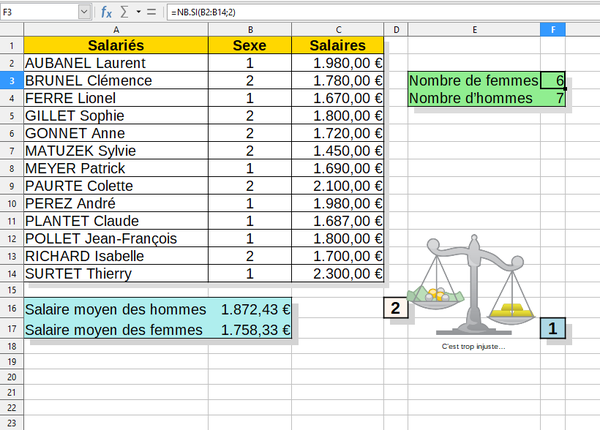
Task: Select cell FERRE Lionel
Action: (116, 98)
